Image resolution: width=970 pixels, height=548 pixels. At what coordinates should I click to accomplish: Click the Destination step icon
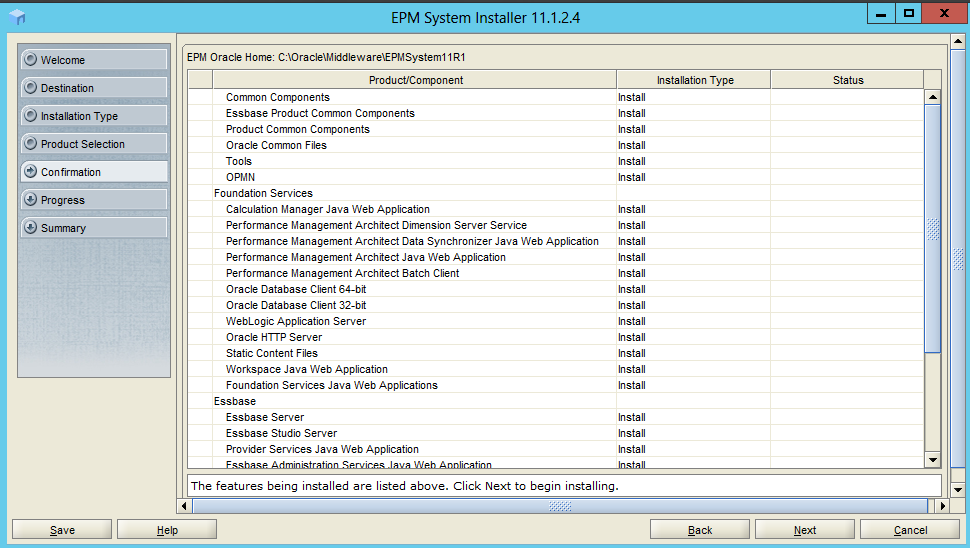point(30,87)
